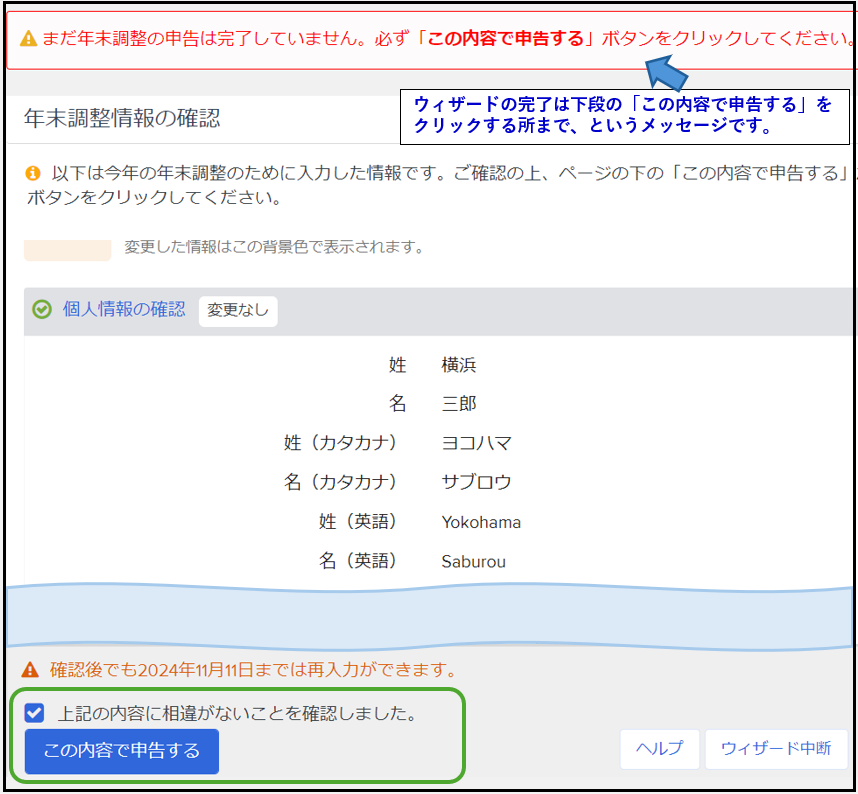Viewport: 858px width, 794px height.
Task: Click the ウィザード中断 button
Action: (775, 749)
